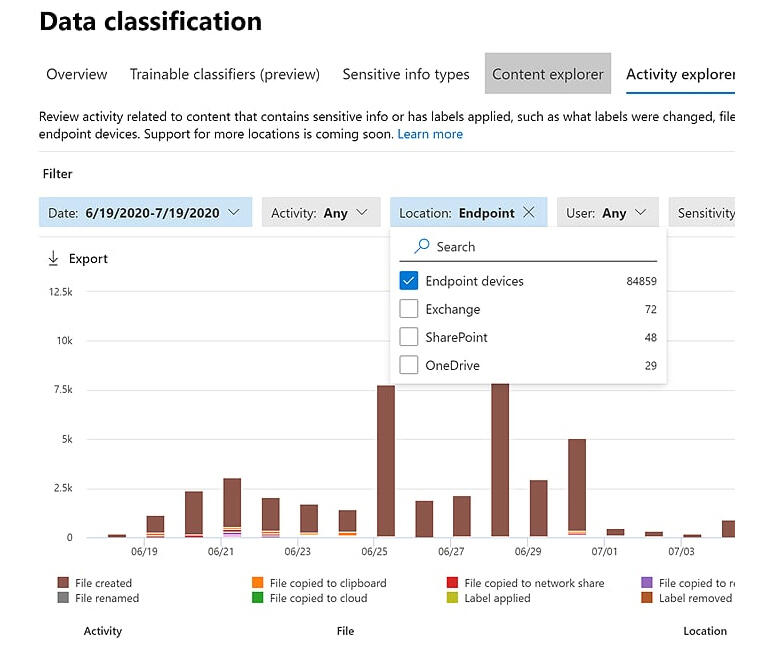Clear the Location Endpoint filter with the X
Screen dimensions: 770x650
click(529, 213)
